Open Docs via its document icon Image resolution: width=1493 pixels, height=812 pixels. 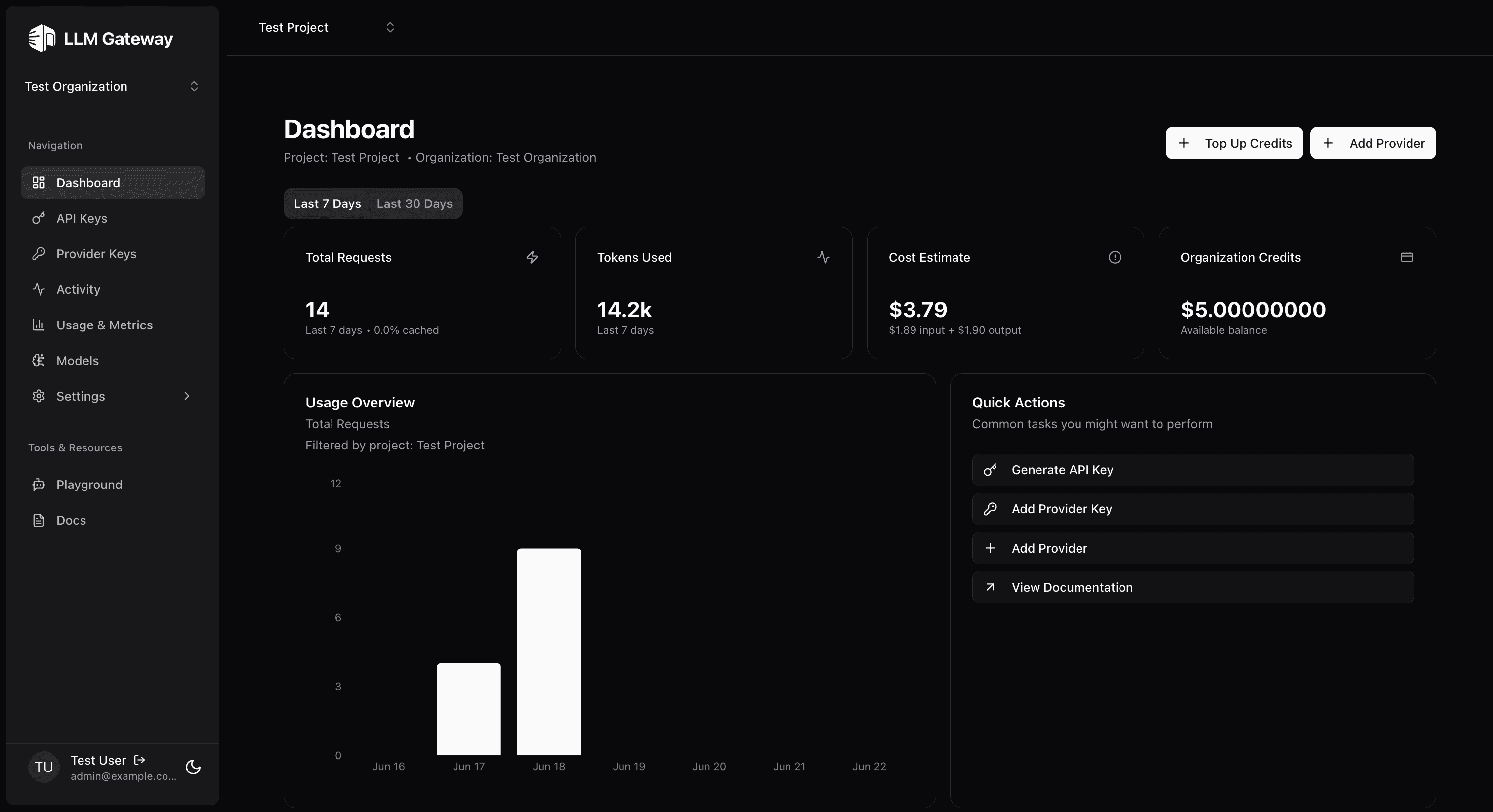(39, 520)
